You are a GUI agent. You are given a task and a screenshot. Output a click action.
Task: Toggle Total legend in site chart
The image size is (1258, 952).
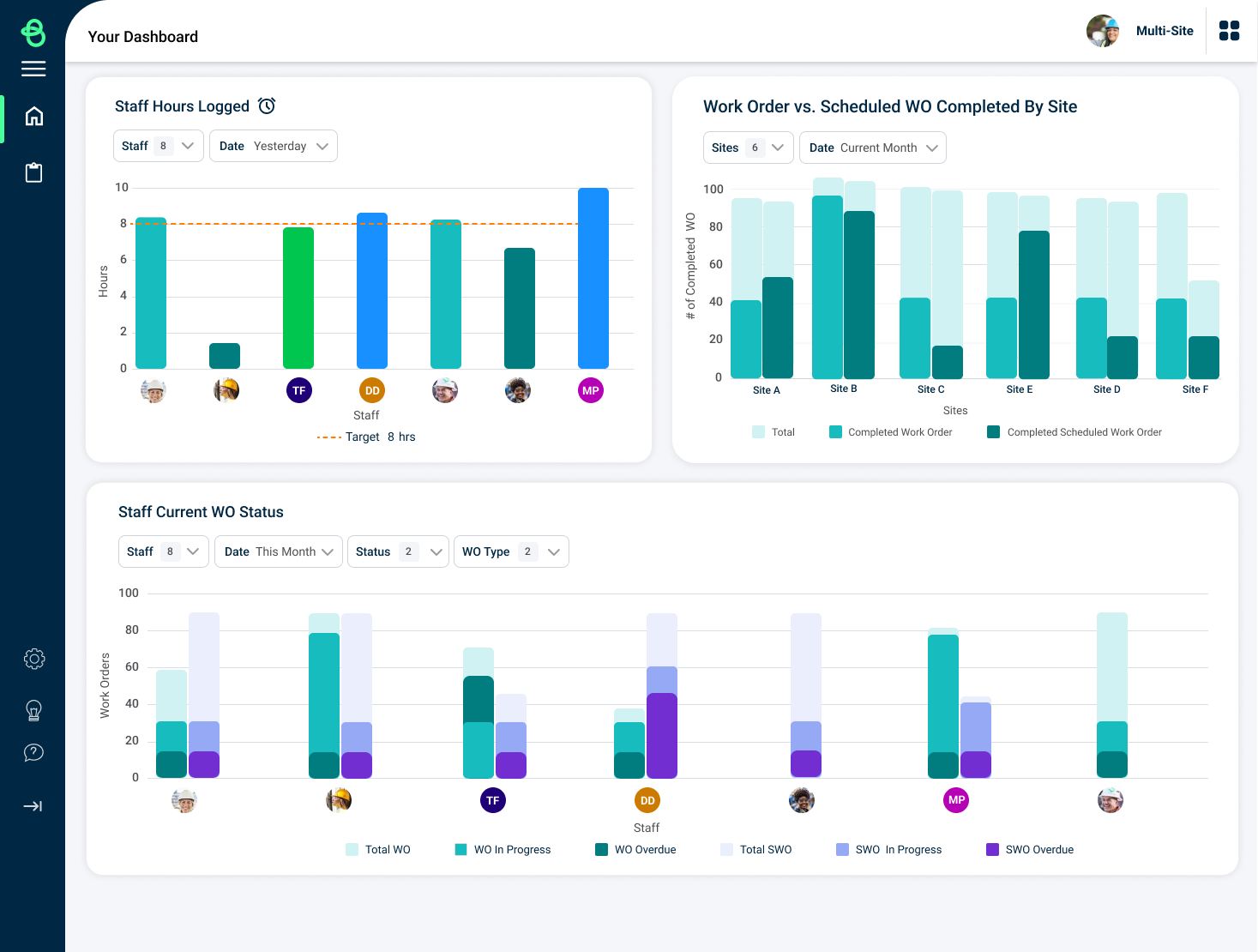coord(773,432)
